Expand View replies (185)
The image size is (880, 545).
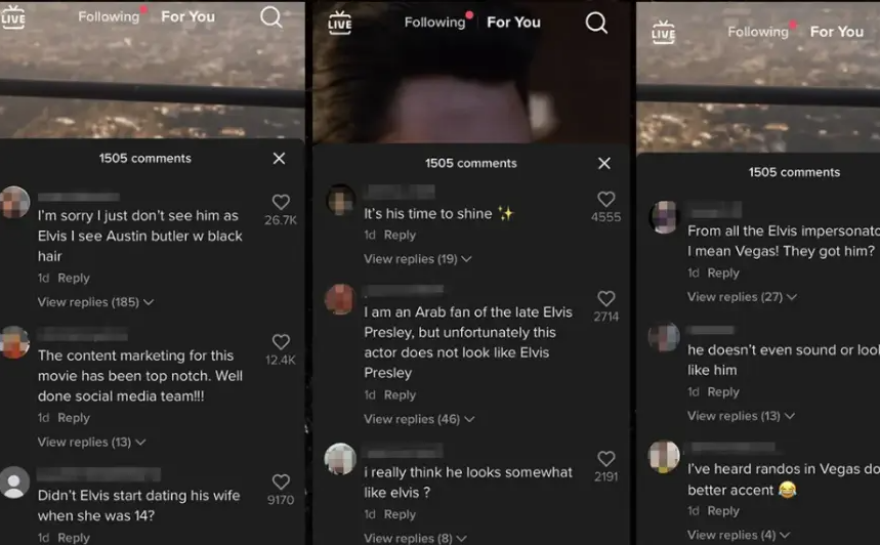95,302
